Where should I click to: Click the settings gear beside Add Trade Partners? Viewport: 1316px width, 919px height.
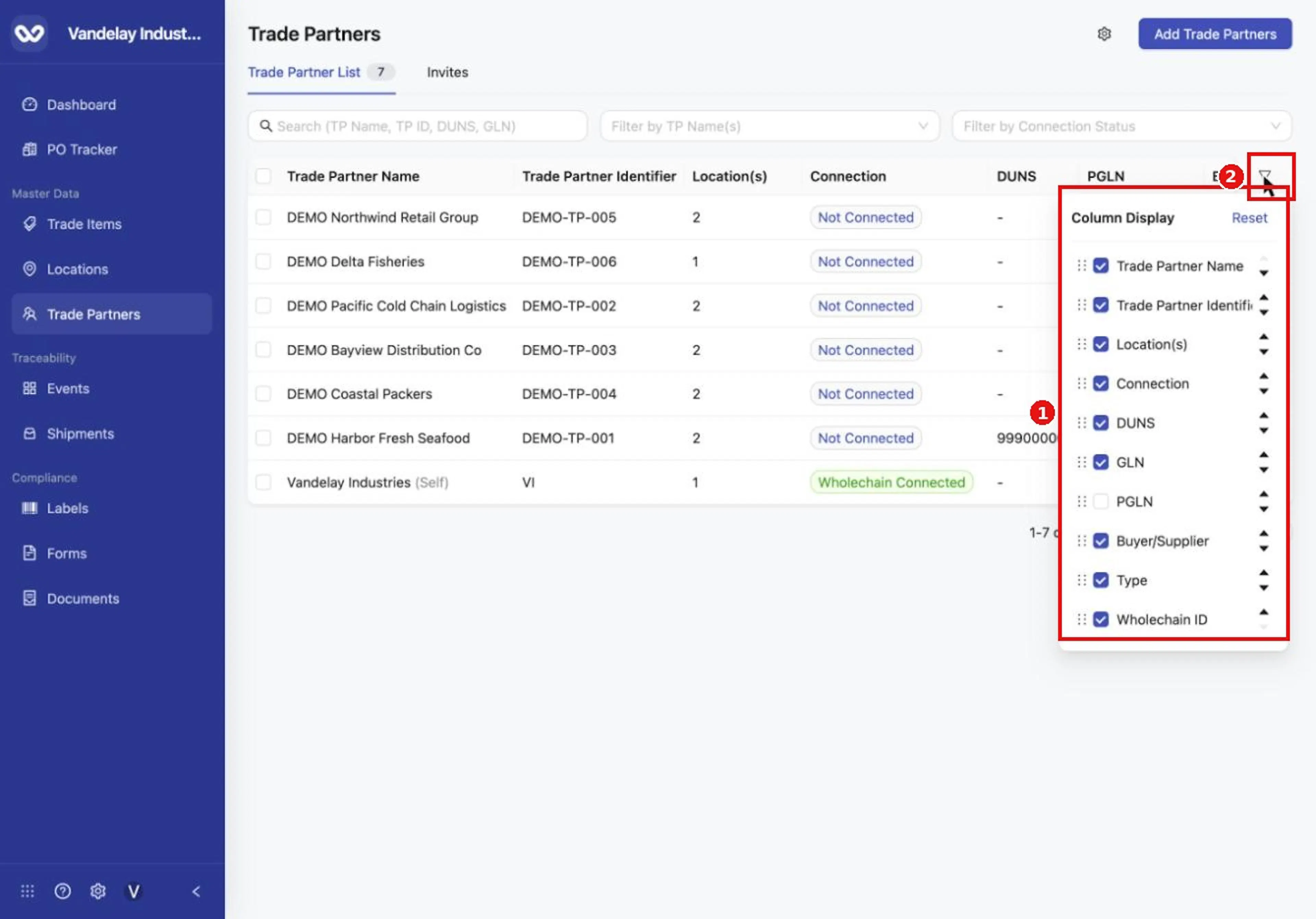1104,34
